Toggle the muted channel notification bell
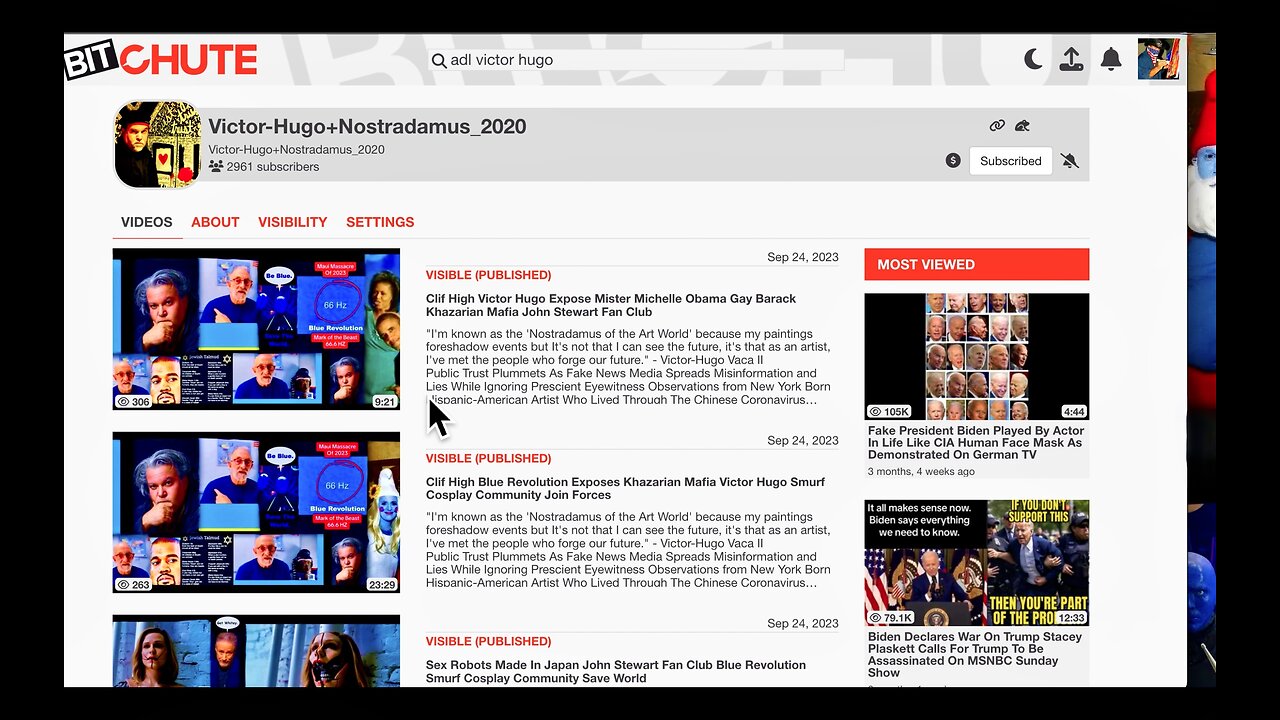Viewport: 1280px width, 720px height. pos(1070,160)
